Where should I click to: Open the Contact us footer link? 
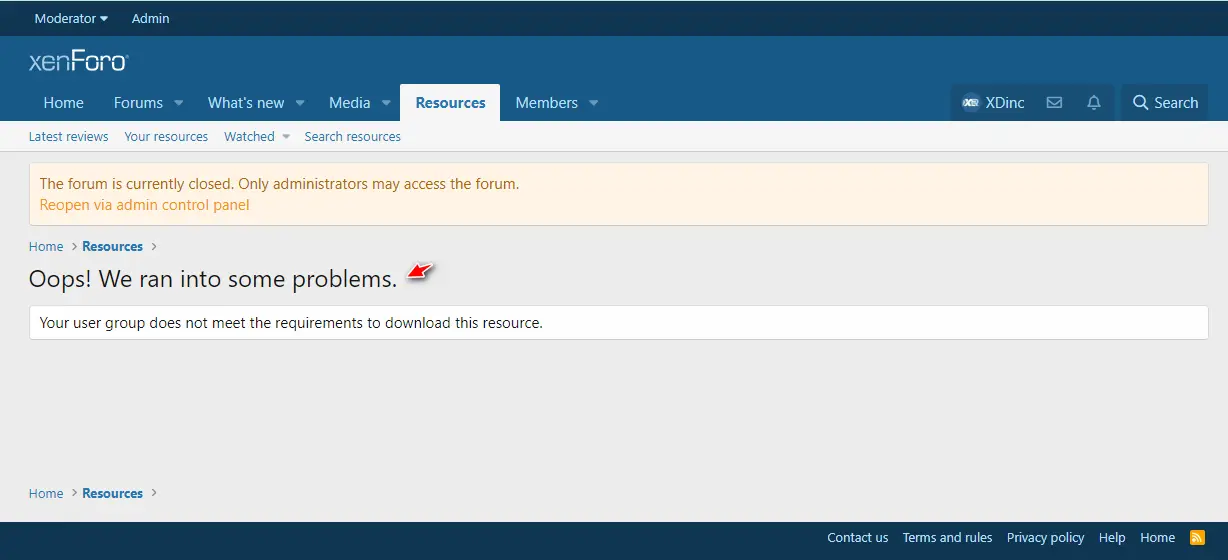tap(857, 537)
